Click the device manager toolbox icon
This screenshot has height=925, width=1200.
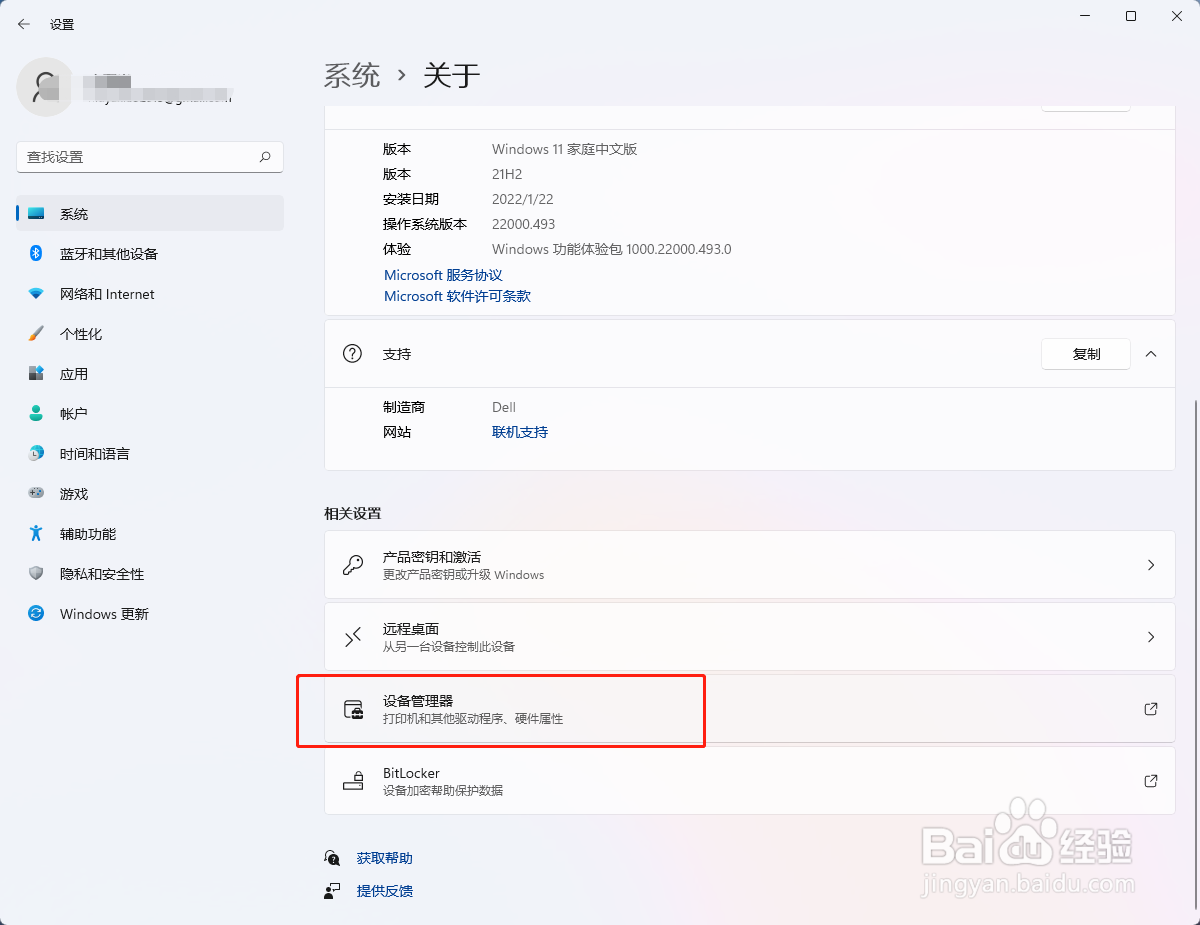[353, 709]
